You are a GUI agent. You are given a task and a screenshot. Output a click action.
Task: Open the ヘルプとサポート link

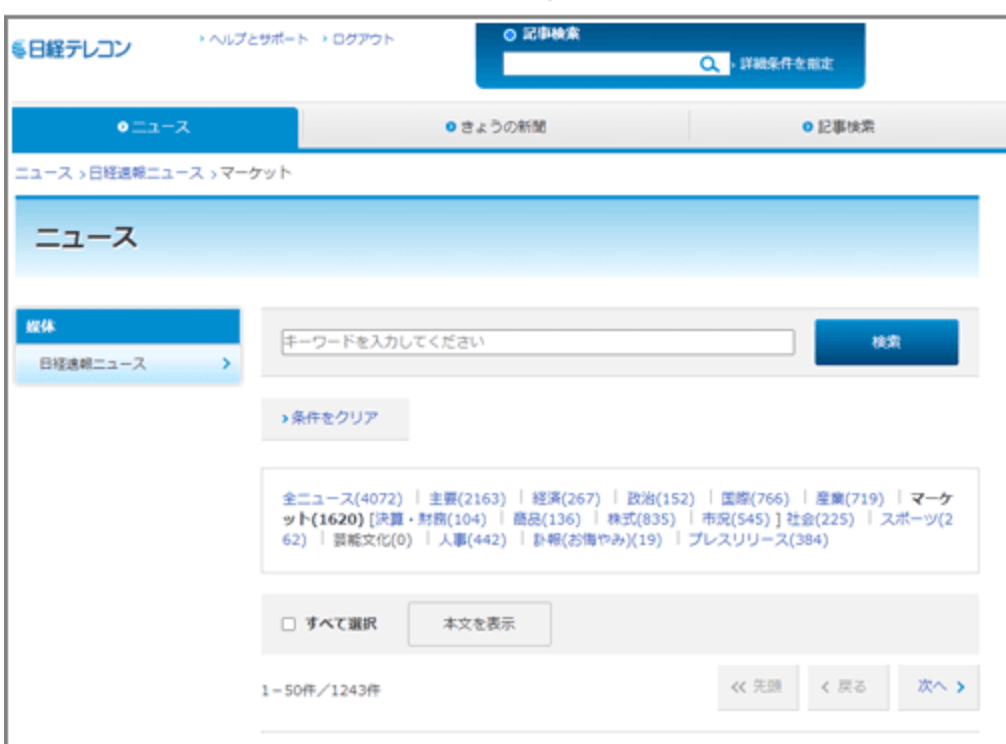pos(254,39)
